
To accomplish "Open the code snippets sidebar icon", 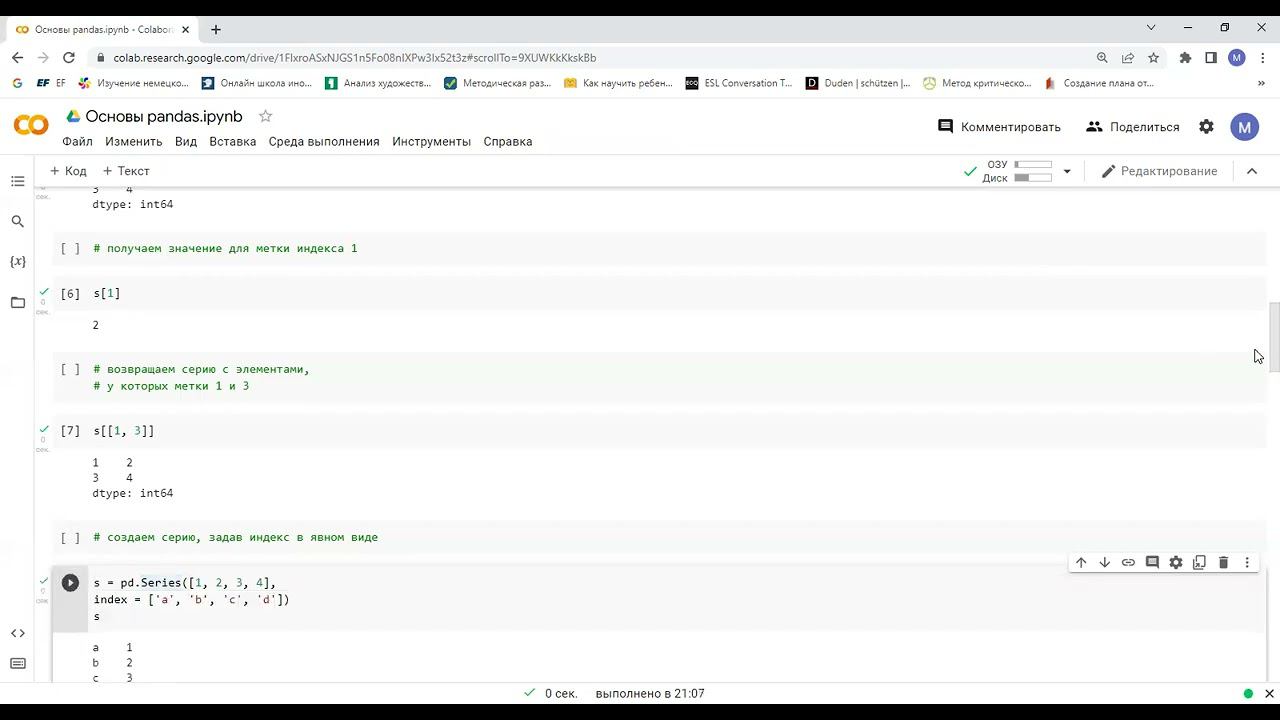I will click(x=17, y=633).
